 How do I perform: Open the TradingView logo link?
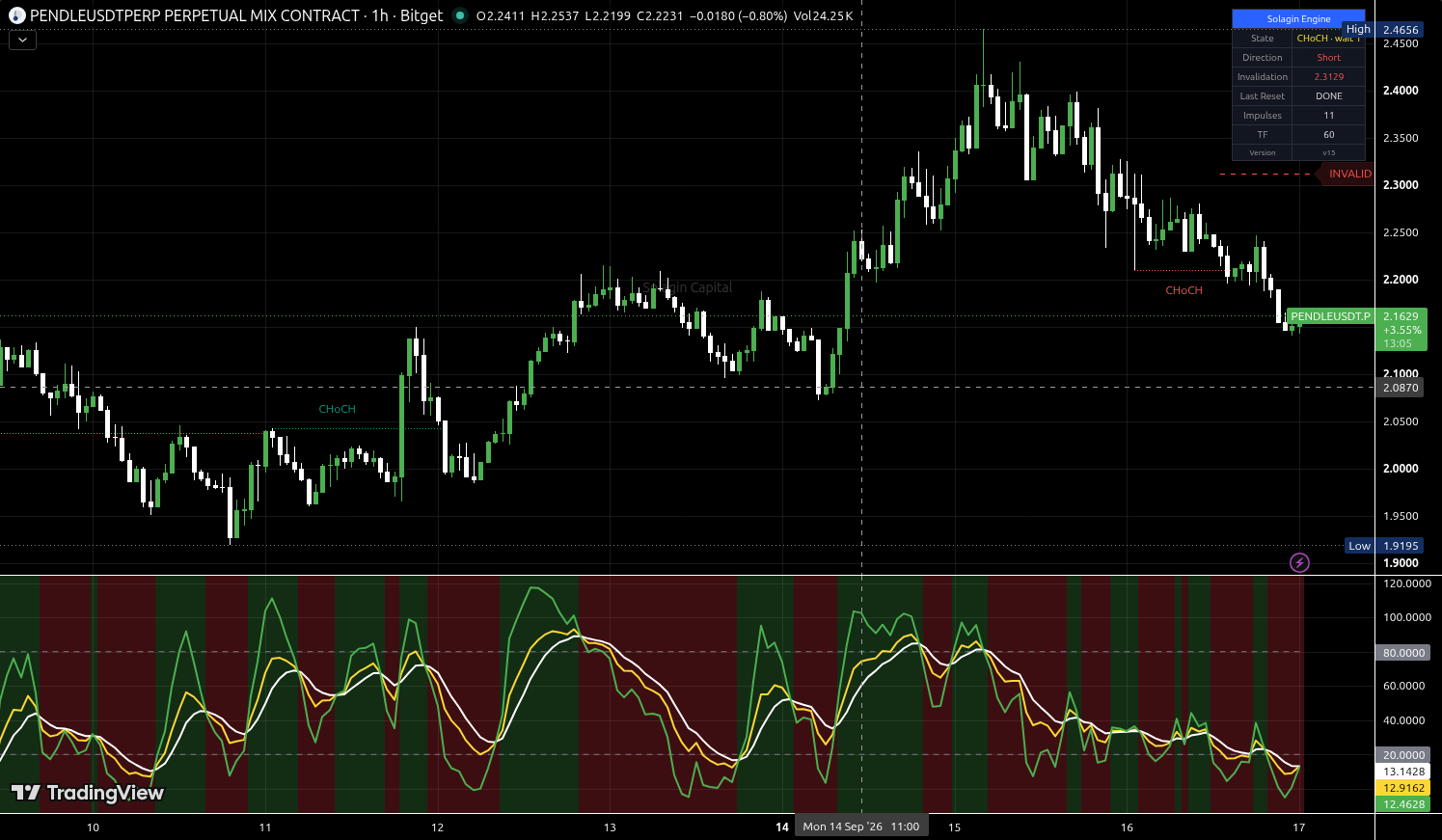pyautogui.click(x=88, y=793)
